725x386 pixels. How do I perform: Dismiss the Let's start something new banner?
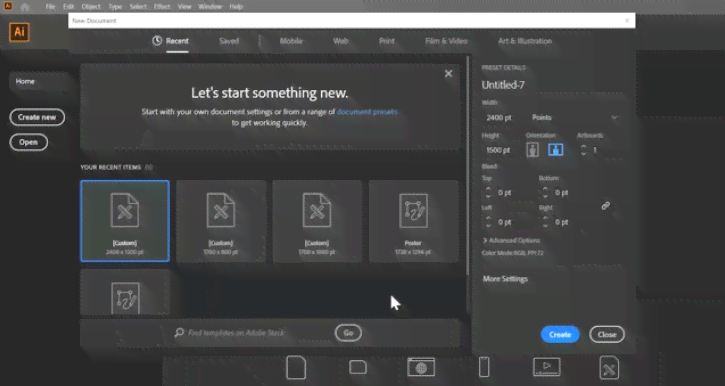tap(449, 74)
